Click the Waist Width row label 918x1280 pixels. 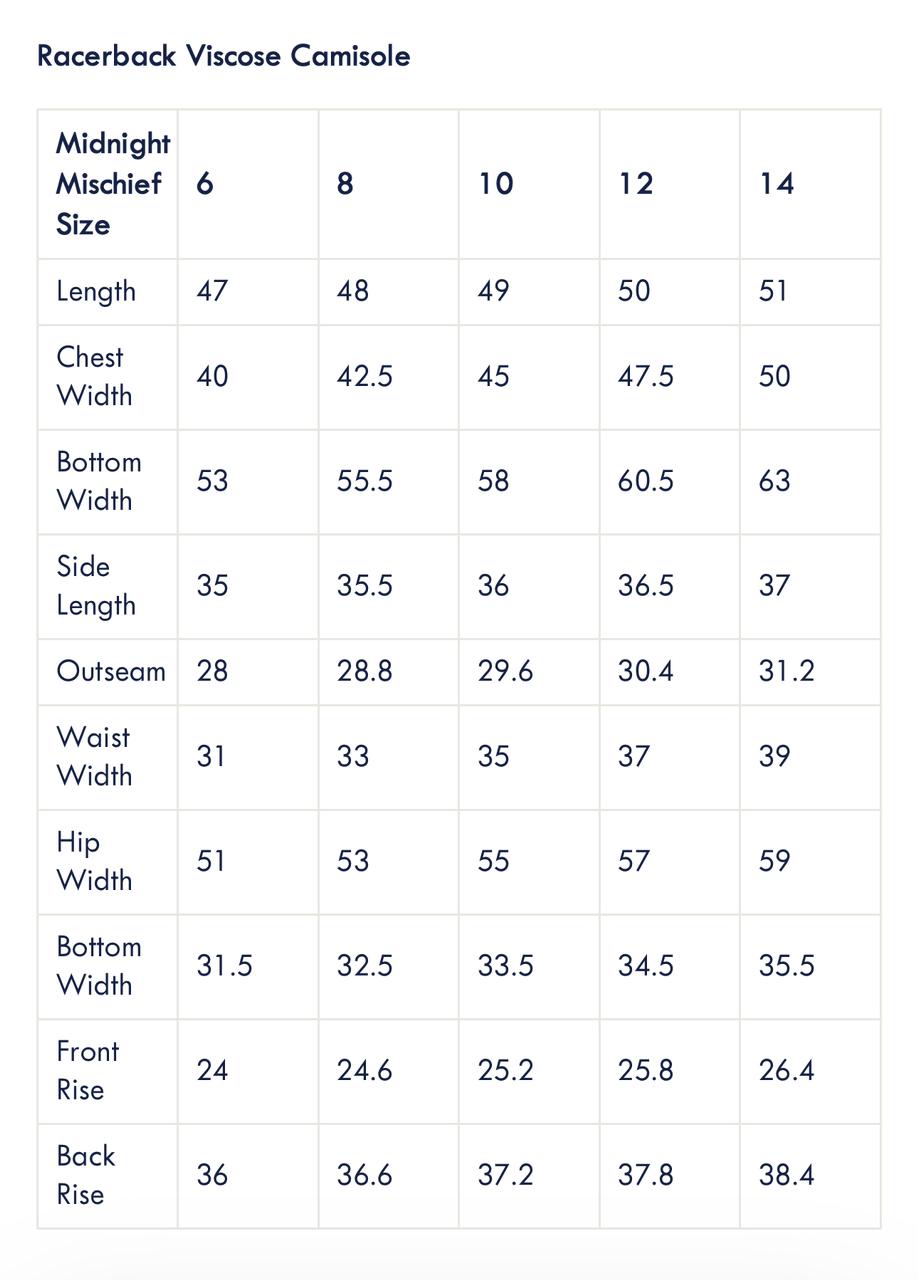[93, 756]
